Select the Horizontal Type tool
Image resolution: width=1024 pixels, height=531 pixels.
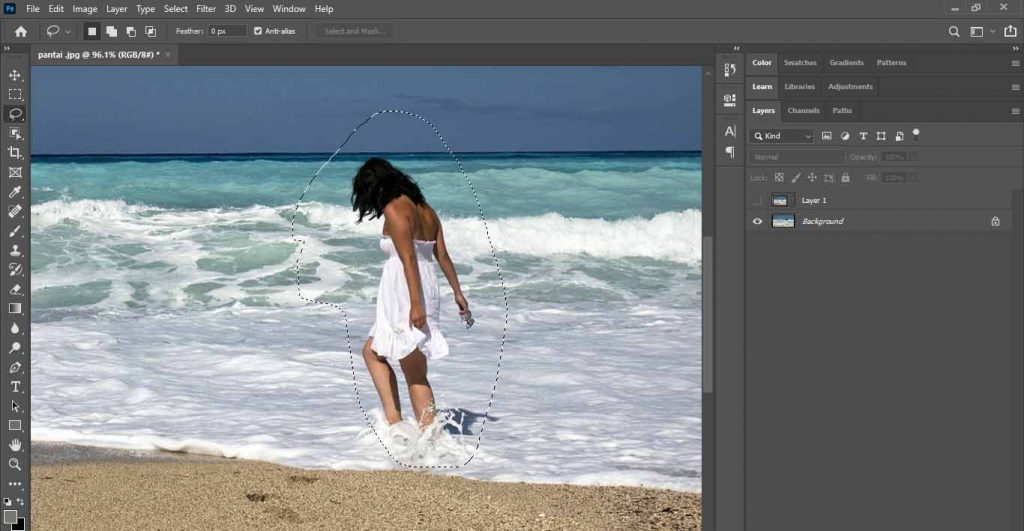(15, 387)
